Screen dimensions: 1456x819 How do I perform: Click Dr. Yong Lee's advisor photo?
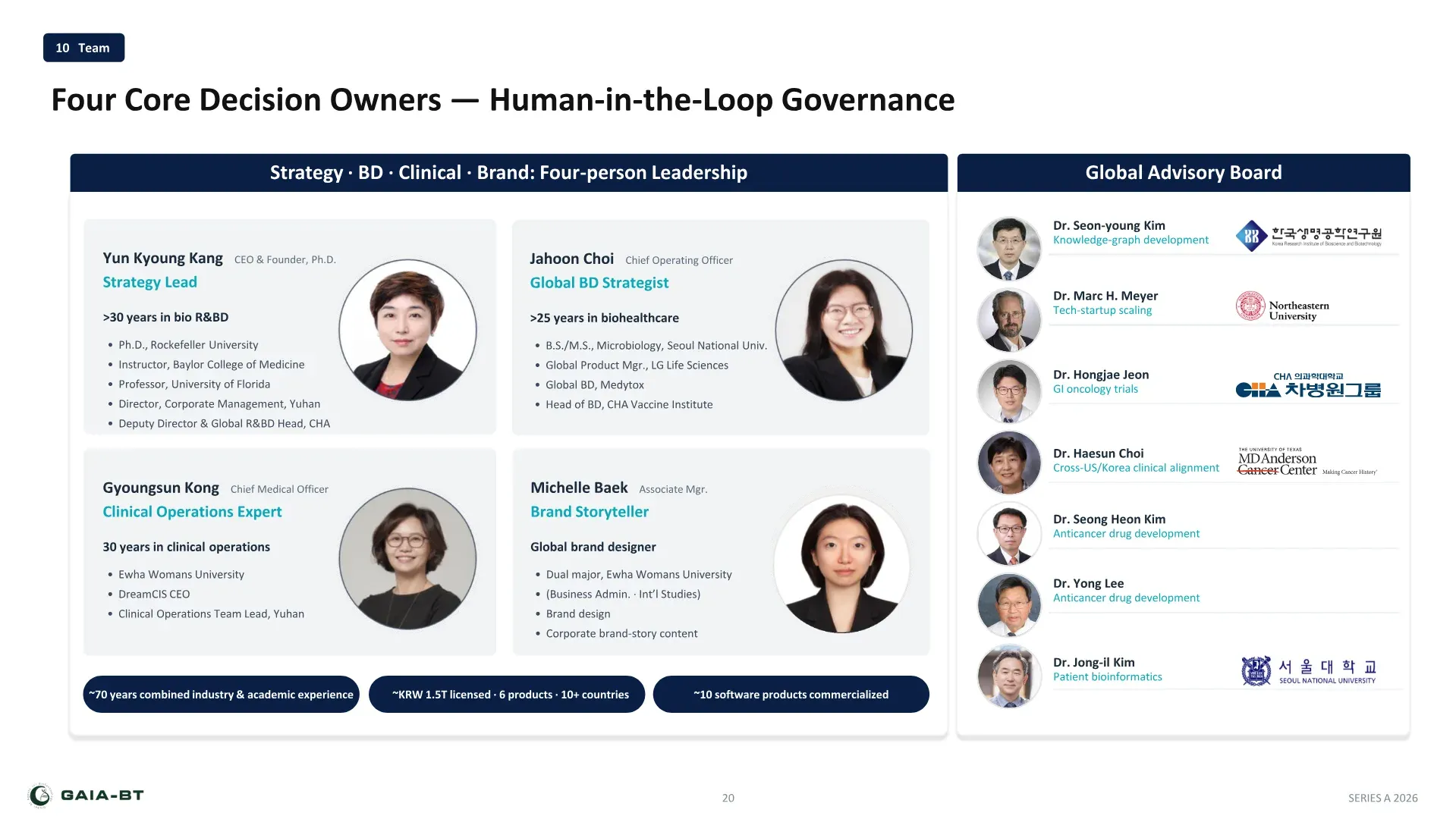1009,605
